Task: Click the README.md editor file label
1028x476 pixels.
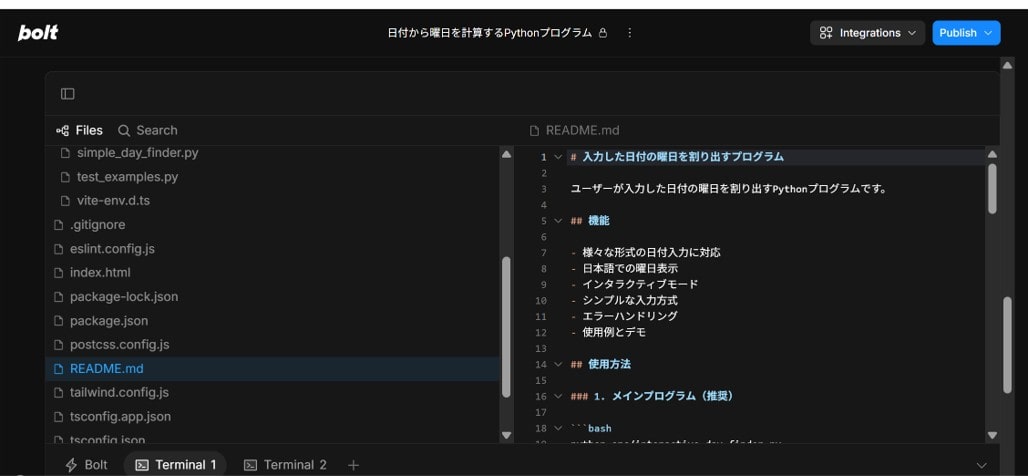Action: tap(574, 130)
